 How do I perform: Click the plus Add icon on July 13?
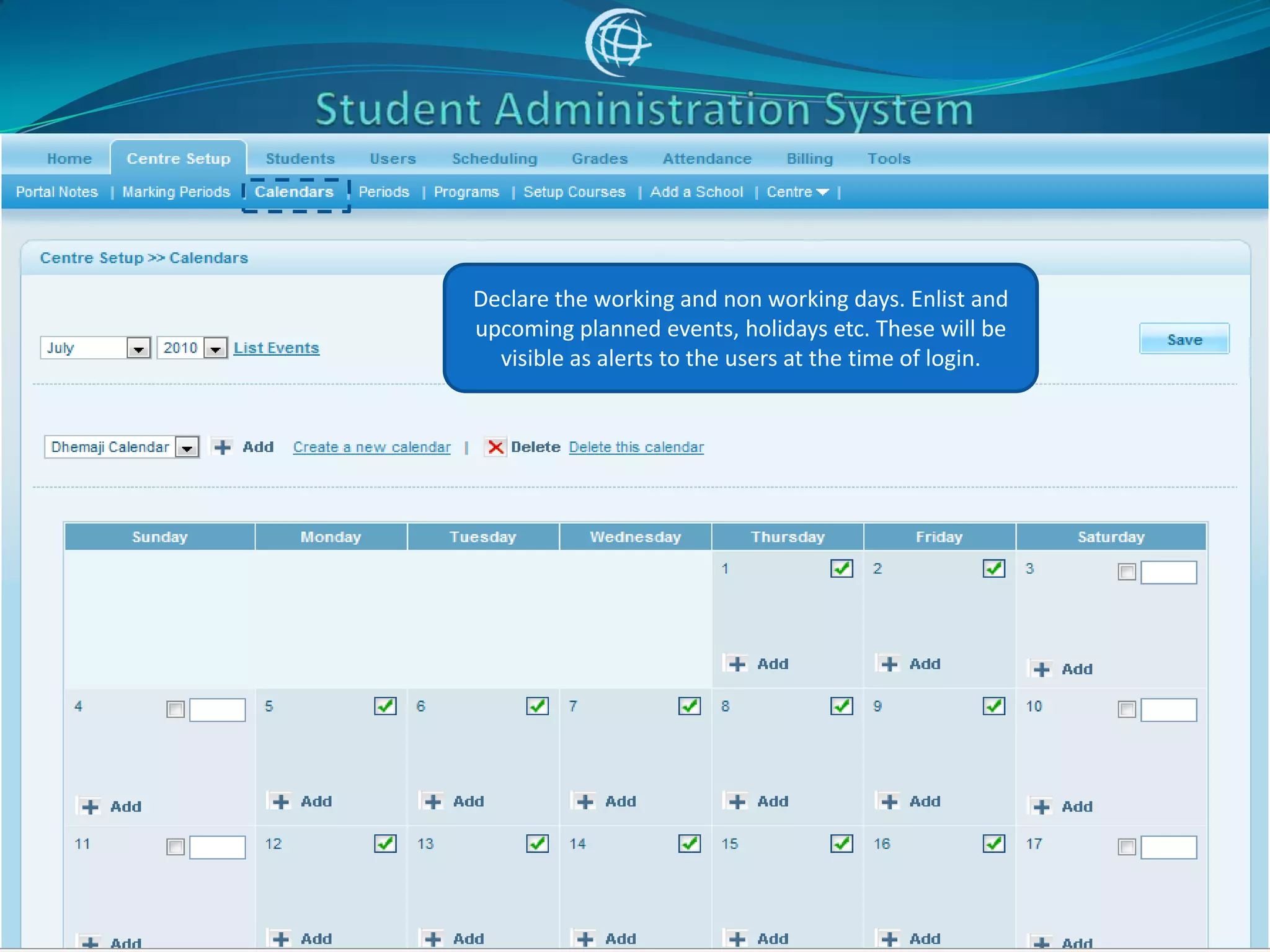coord(433,939)
